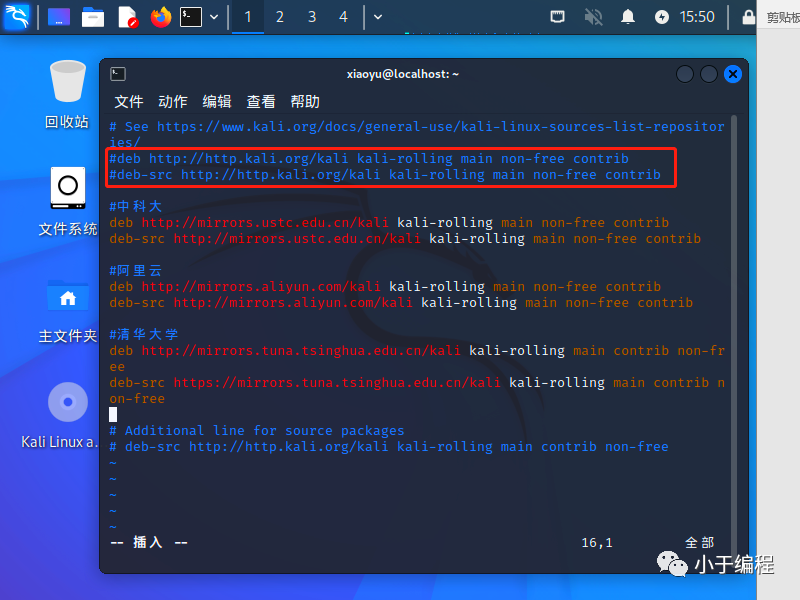Toggle the screen lock icon

[x=747, y=17]
